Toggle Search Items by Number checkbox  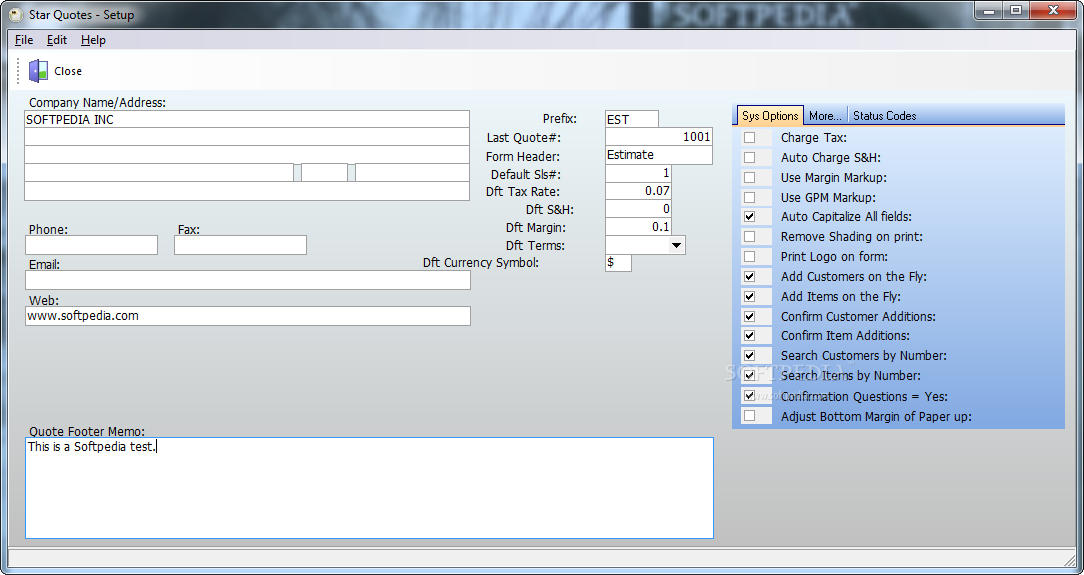click(x=749, y=375)
